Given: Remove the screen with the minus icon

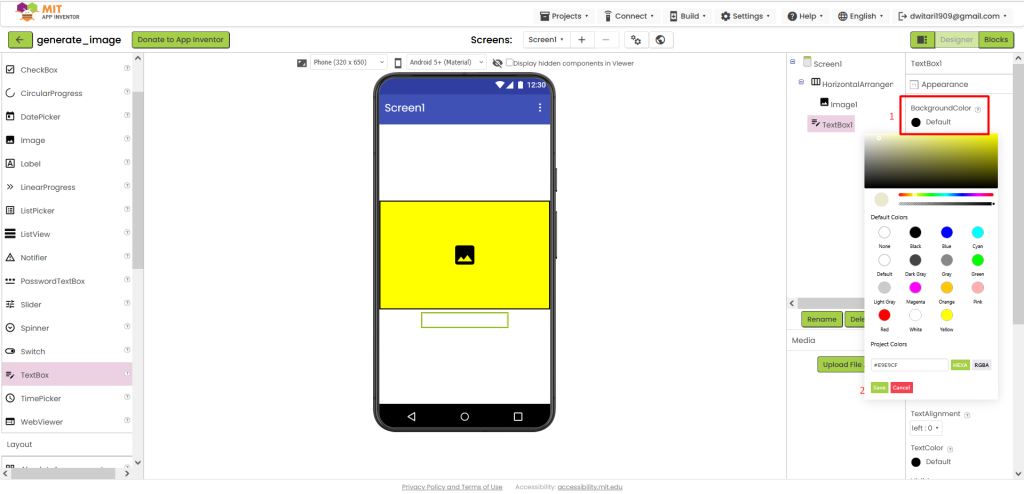Looking at the screenshot, I should point(606,40).
